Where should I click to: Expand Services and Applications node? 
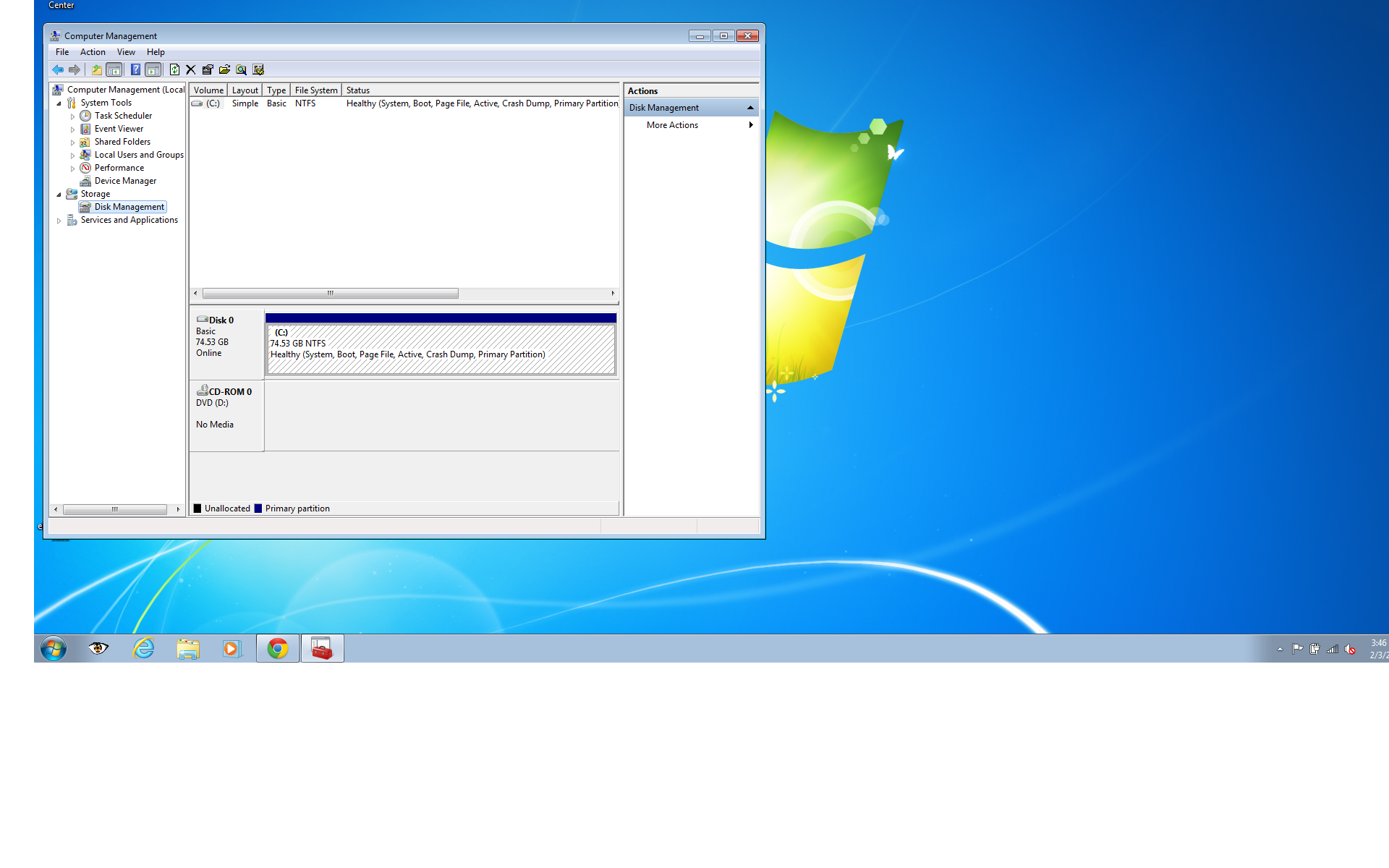click(59, 221)
